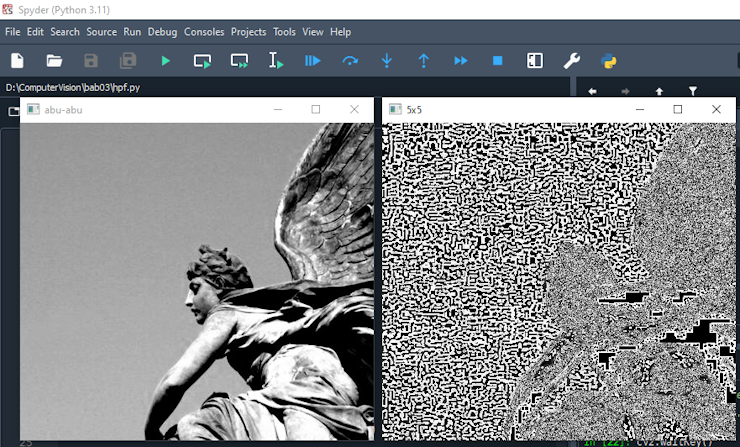Click the abu-abu window system menu icon
This screenshot has height=447, width=740.
tap(33, 110)
